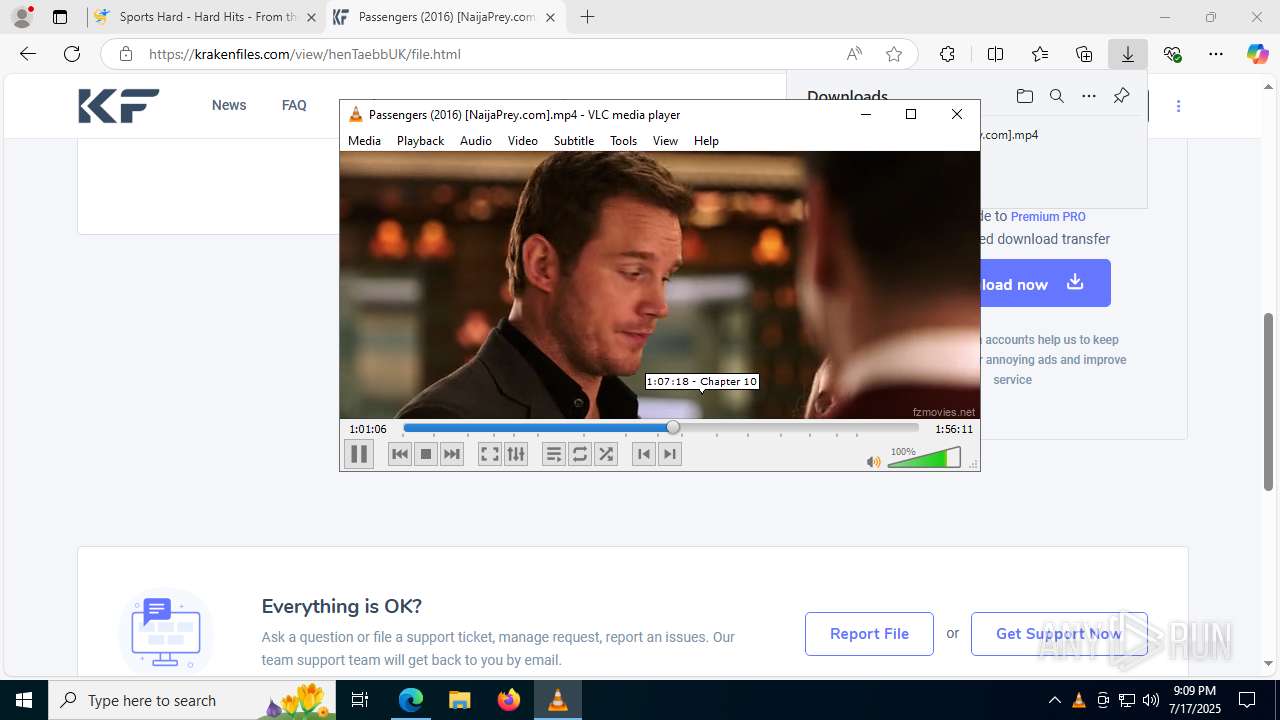
Task: Open Windows Start menu
Action: click(x=24, y=700)
